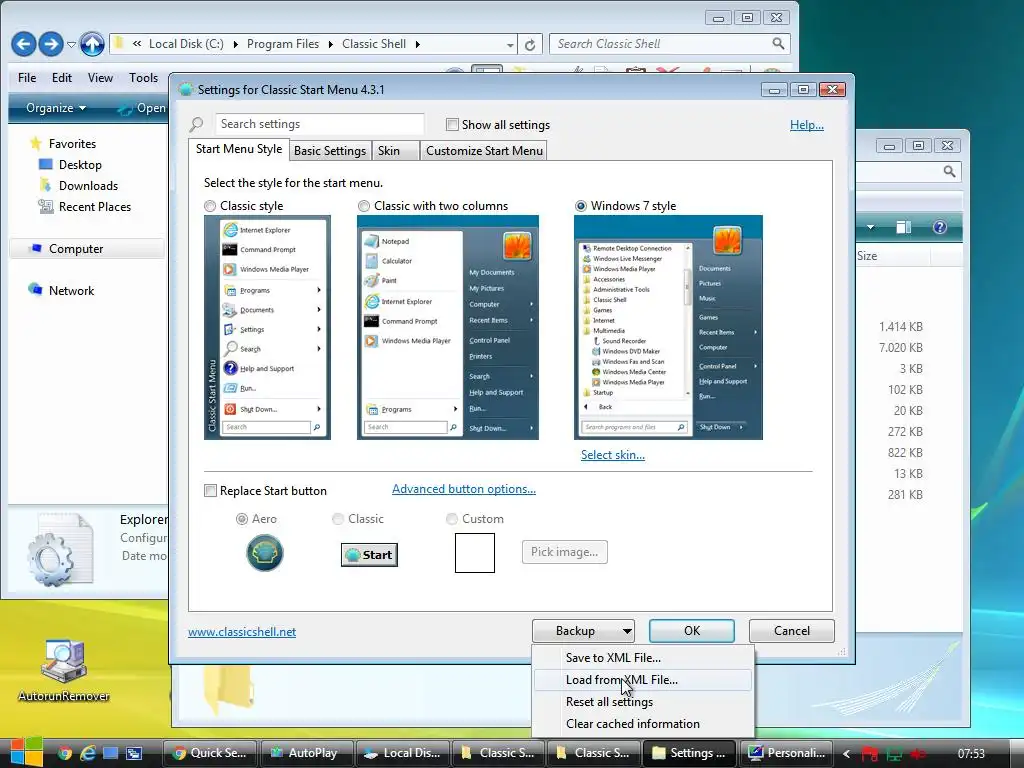Click the Show Desktop quick launch icon
This screenshot has width=1024, height=768.
[111, 753]
